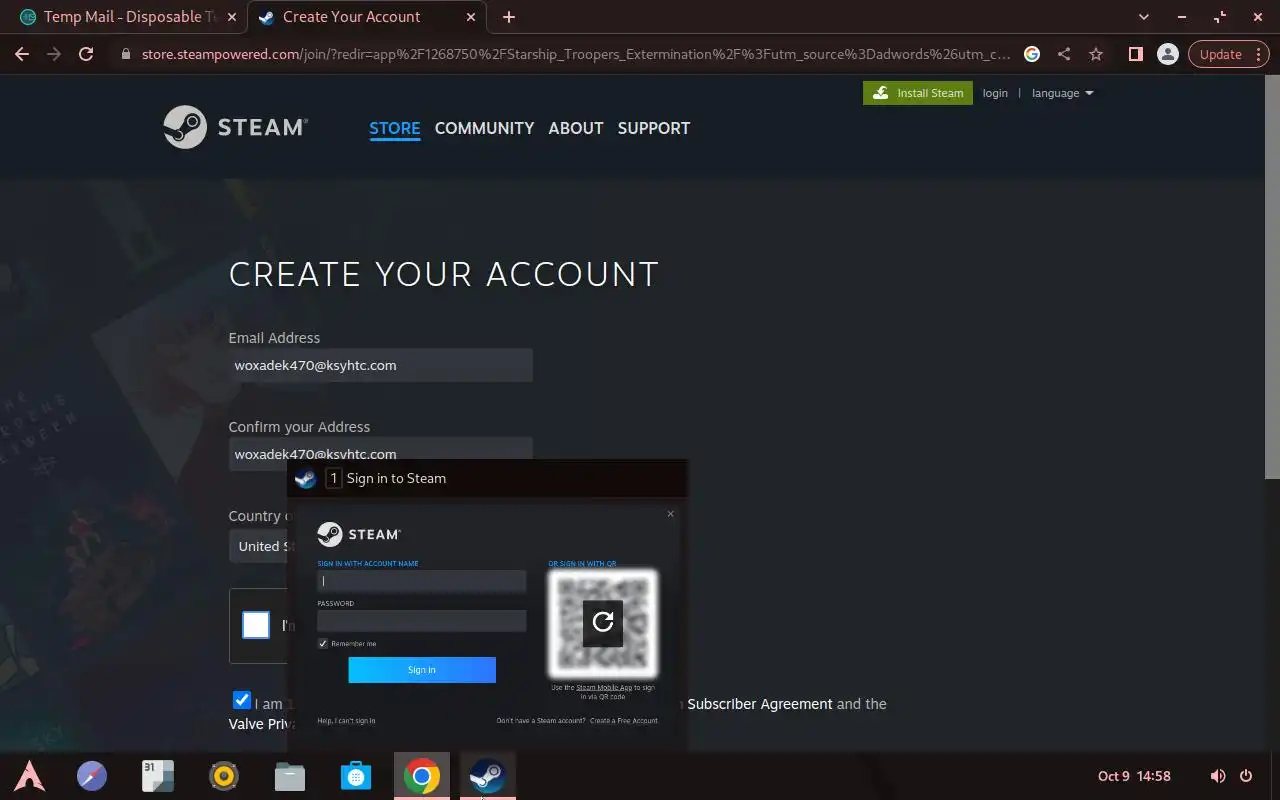This screenshot has height=800, width=1280.
Task: Toggle the age confirmation checkbox
Action: tap(241, 700)
